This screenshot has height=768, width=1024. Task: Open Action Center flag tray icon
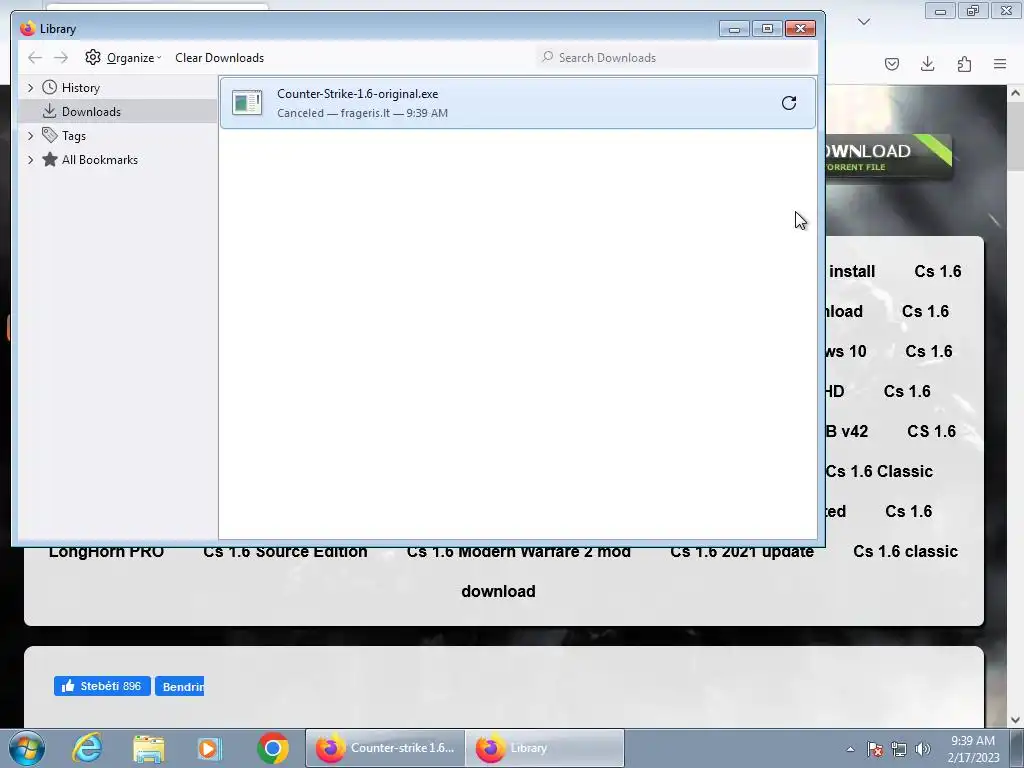coord(875,749)
